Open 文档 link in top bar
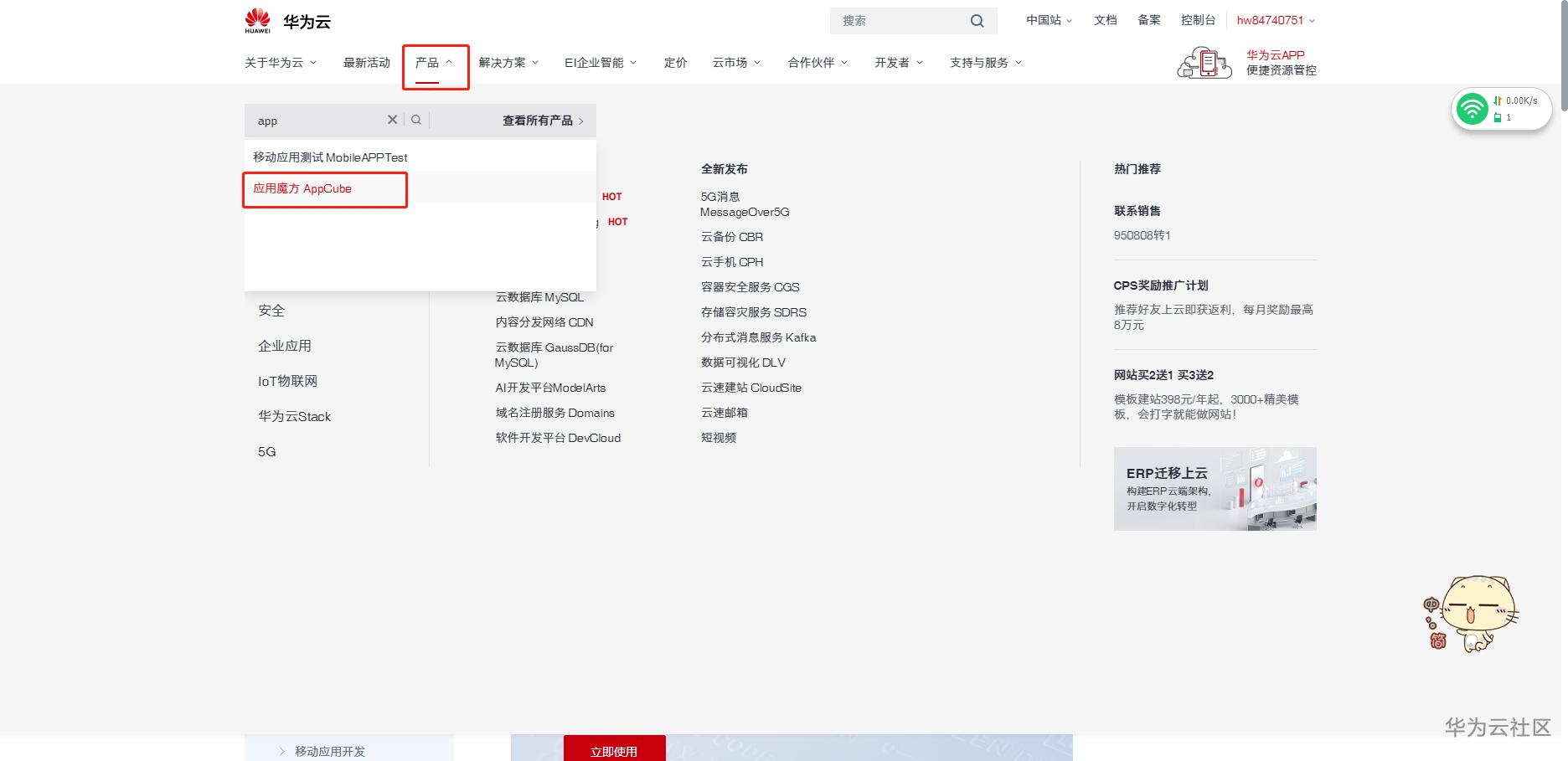 [1106, 20]
